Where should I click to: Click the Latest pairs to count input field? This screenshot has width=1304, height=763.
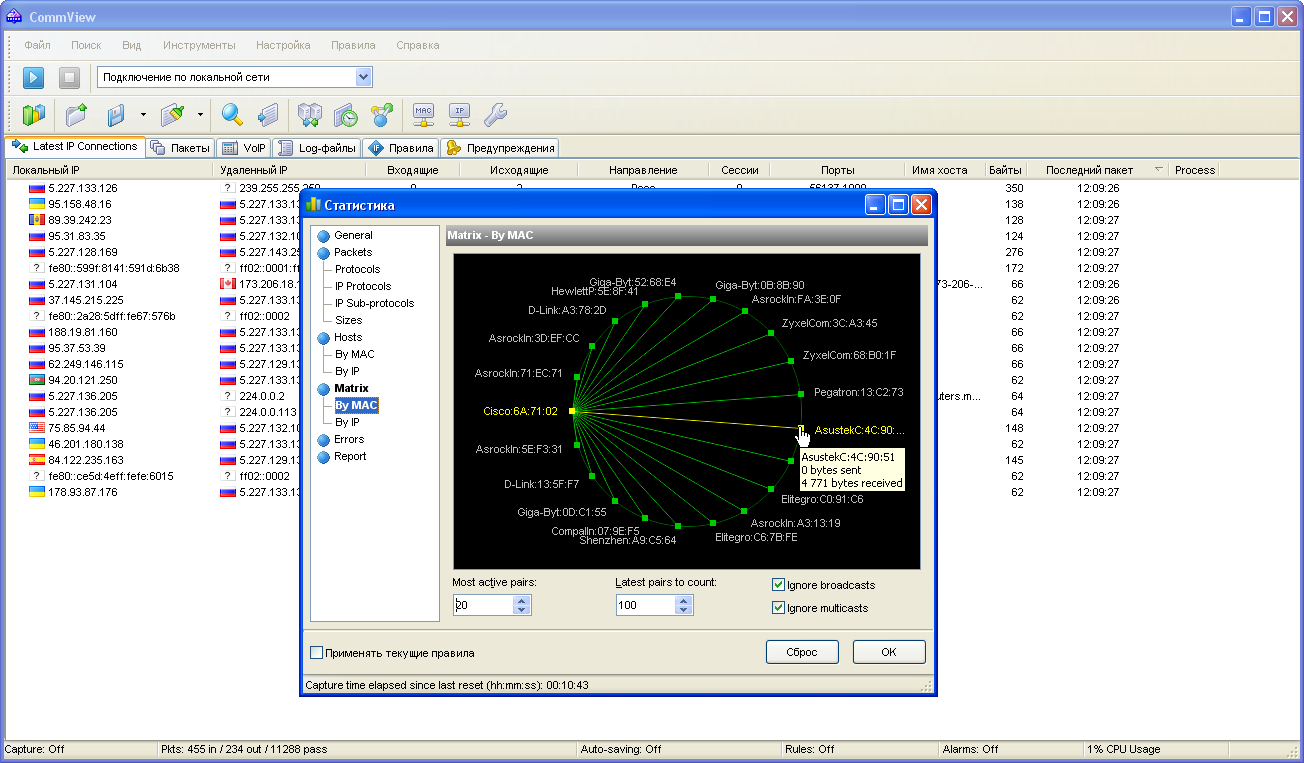(x=645, y=605)
